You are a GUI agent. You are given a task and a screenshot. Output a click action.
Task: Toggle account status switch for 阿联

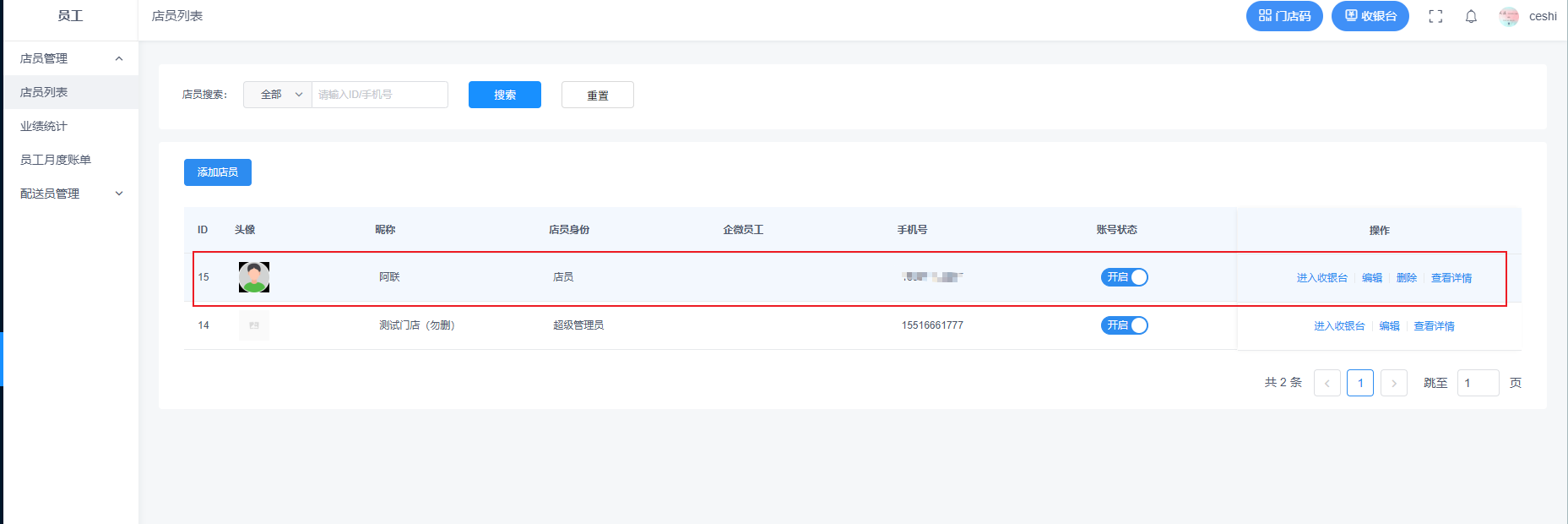point(1124,277)
